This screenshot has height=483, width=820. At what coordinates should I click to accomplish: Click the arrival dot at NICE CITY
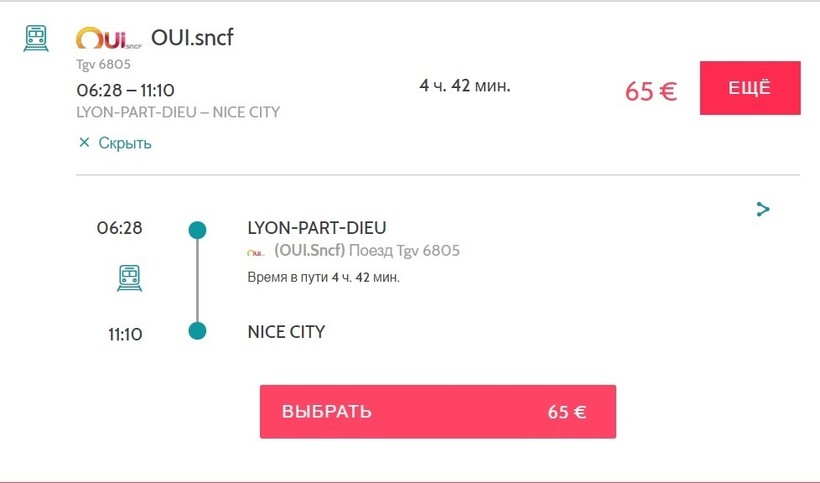(x=197, y=331)
